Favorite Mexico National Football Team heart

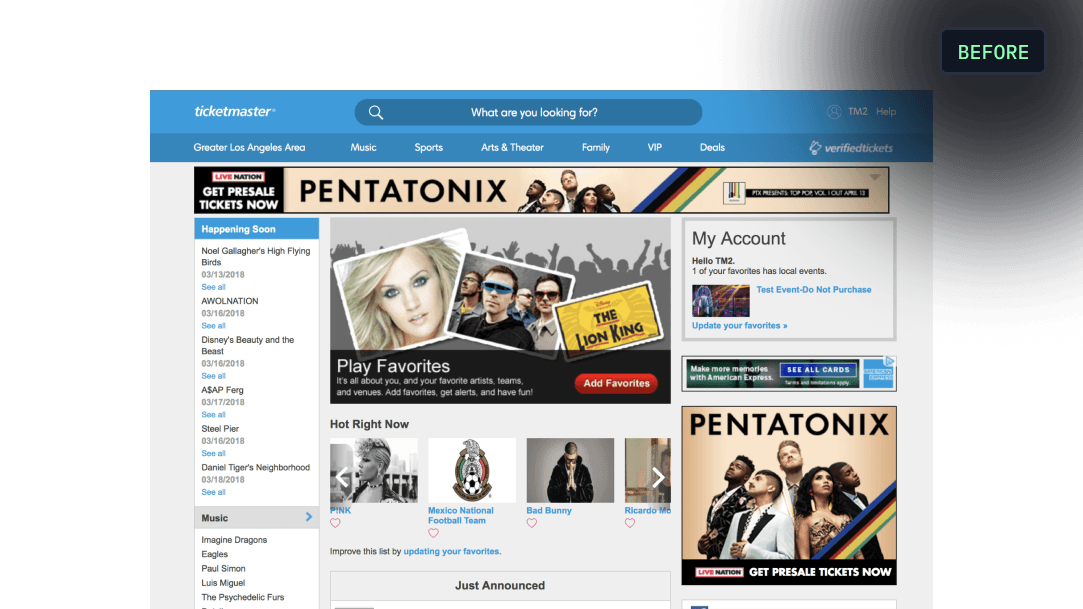(x=433, y=533)
